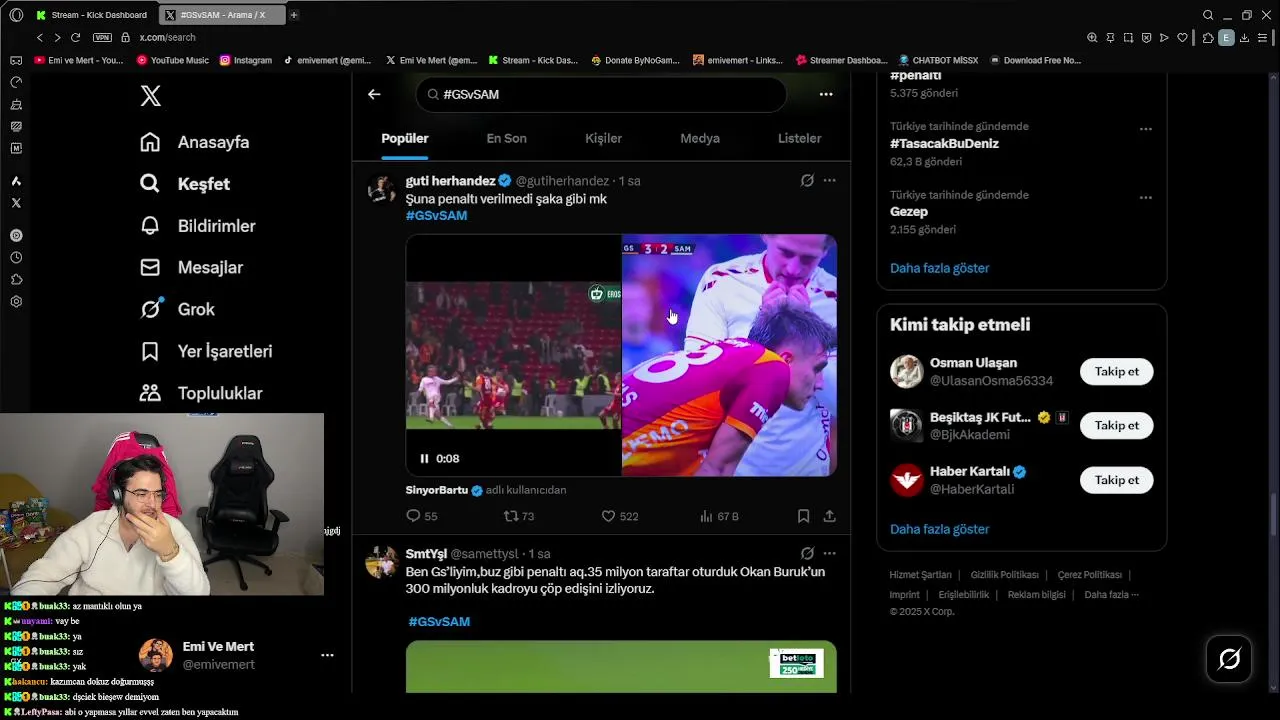Image resolution: width=1280 pixels, height=720 pixels.
Task: Open the extensions cube icon
Action: 1208,38
